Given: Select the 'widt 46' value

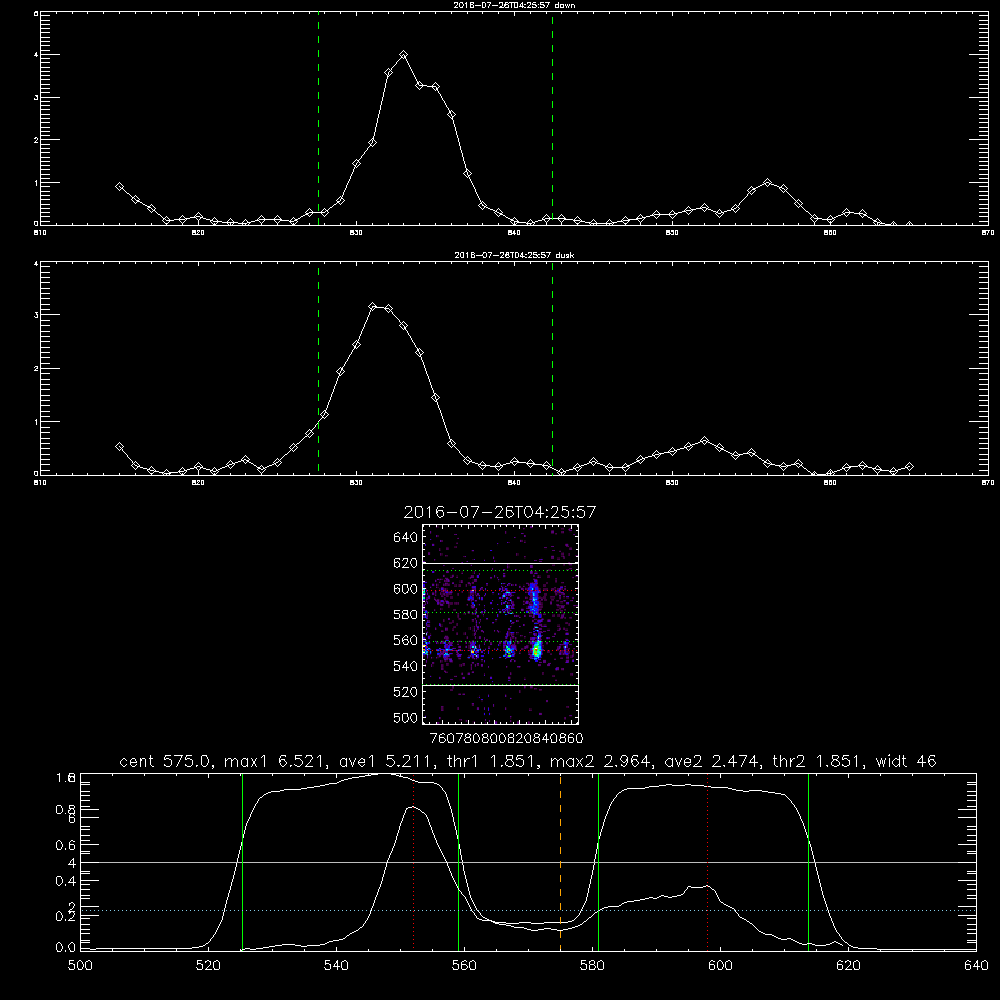Looking at the screenshot, I should pyautogui.click(x=906, y=761).
